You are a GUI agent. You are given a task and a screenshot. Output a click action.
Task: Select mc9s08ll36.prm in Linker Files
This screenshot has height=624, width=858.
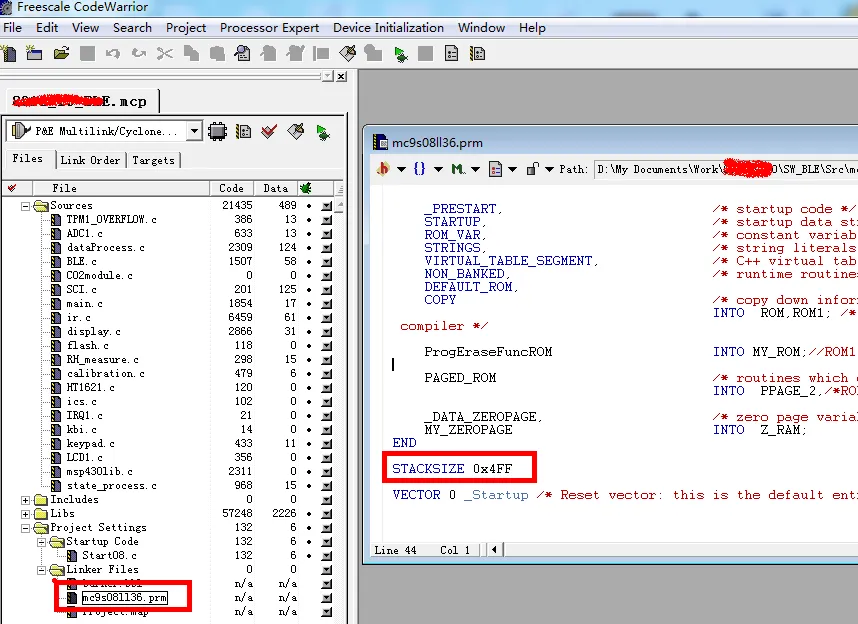pyautogui.click(x=124, y=598)
